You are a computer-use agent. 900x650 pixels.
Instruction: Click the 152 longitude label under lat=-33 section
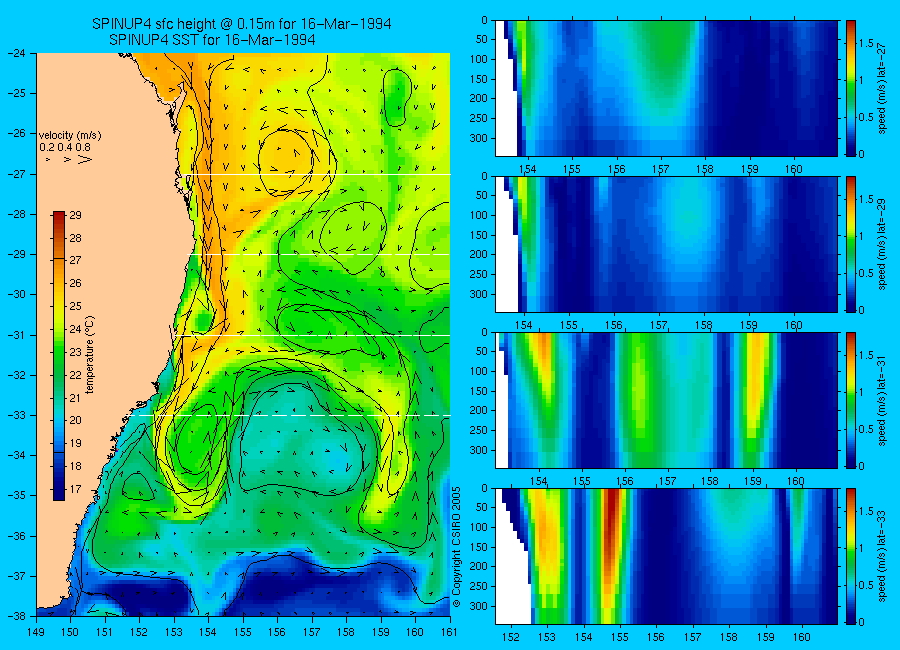tap(511, 637)
